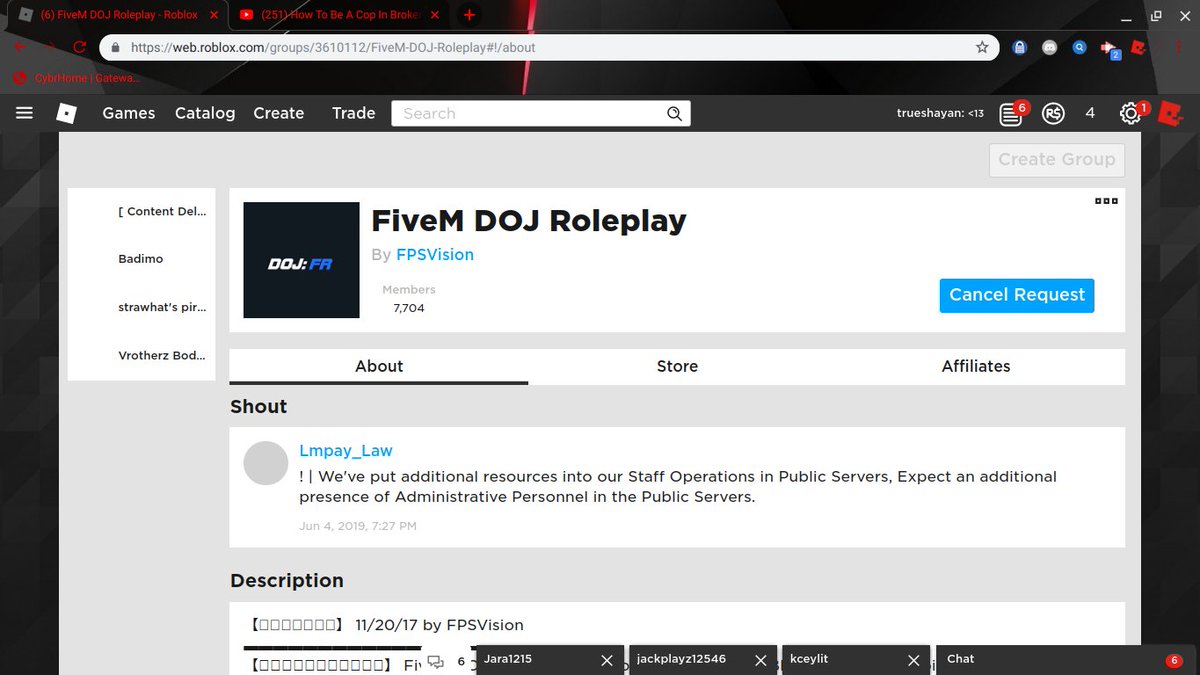The image size is (1200, 675).
Task: Select the Vrotherz Bod... group in sidebar
Action: [x=162, y=355]
